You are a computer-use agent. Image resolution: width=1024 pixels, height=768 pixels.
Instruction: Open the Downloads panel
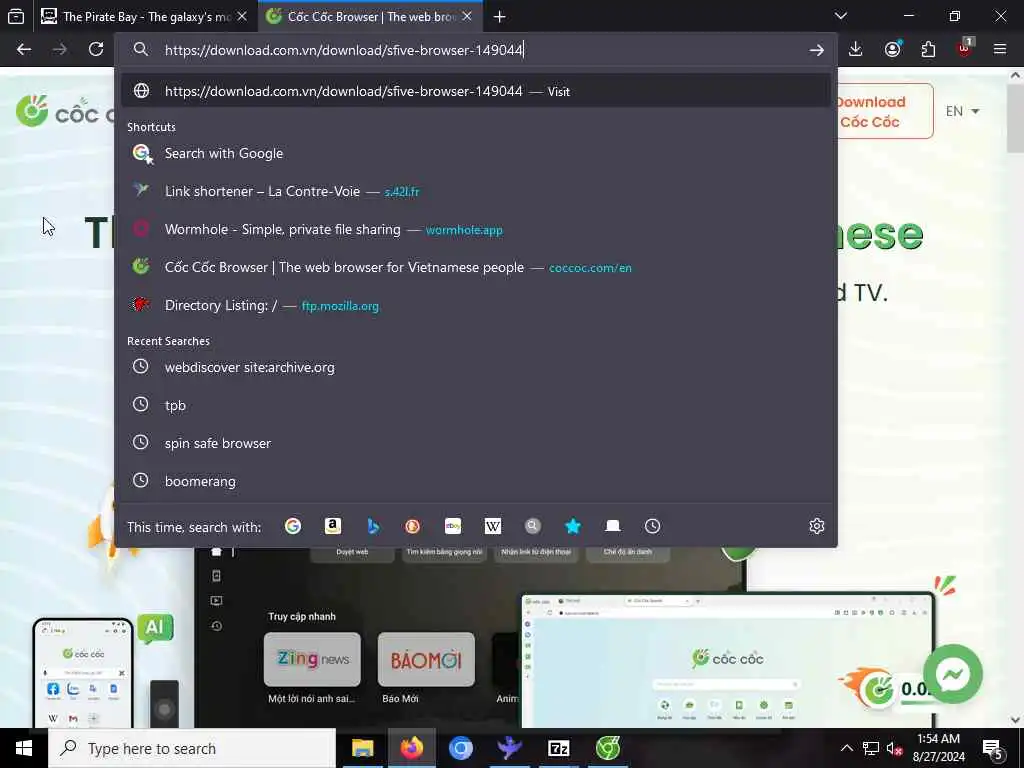tap(856, 50)
